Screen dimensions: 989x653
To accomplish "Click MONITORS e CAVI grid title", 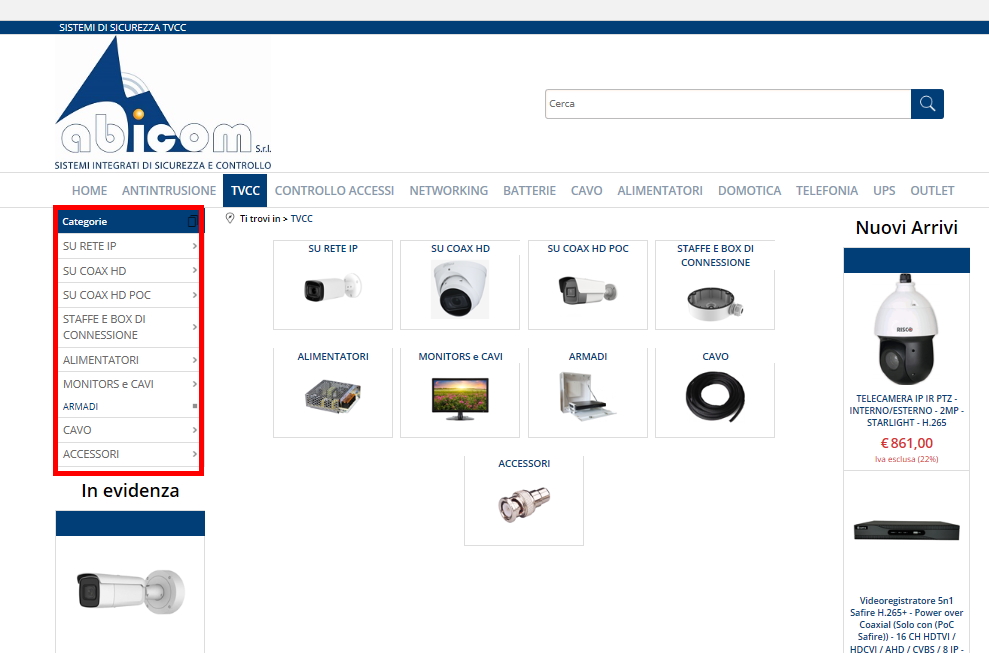I will pyautogui.click(x=460, y=356).
